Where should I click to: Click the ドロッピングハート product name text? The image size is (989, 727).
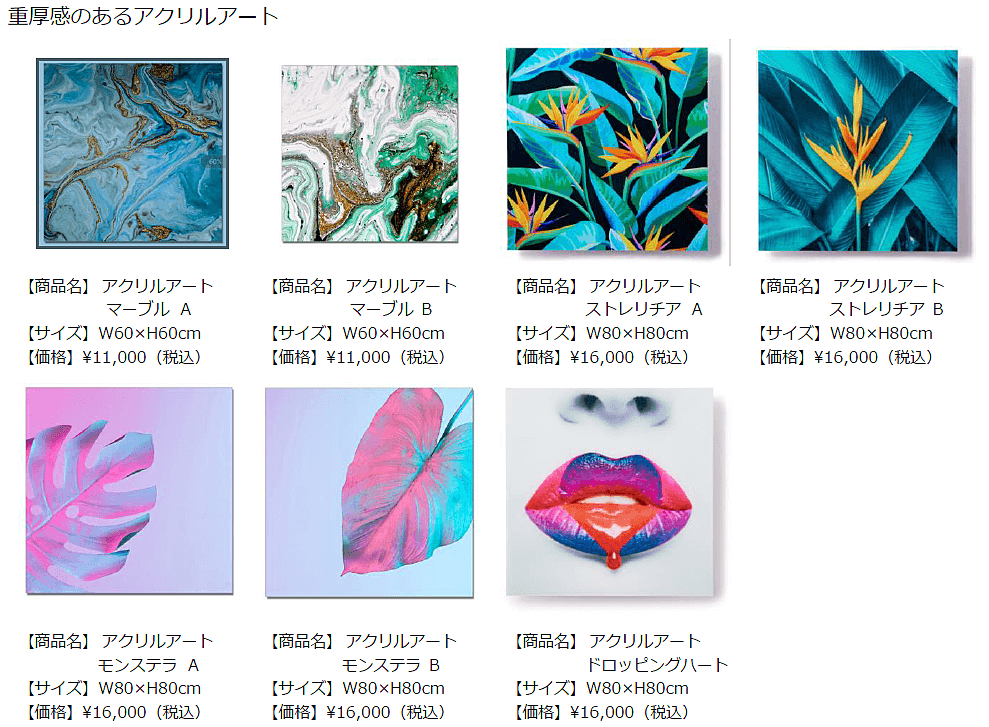coord(657,665)
